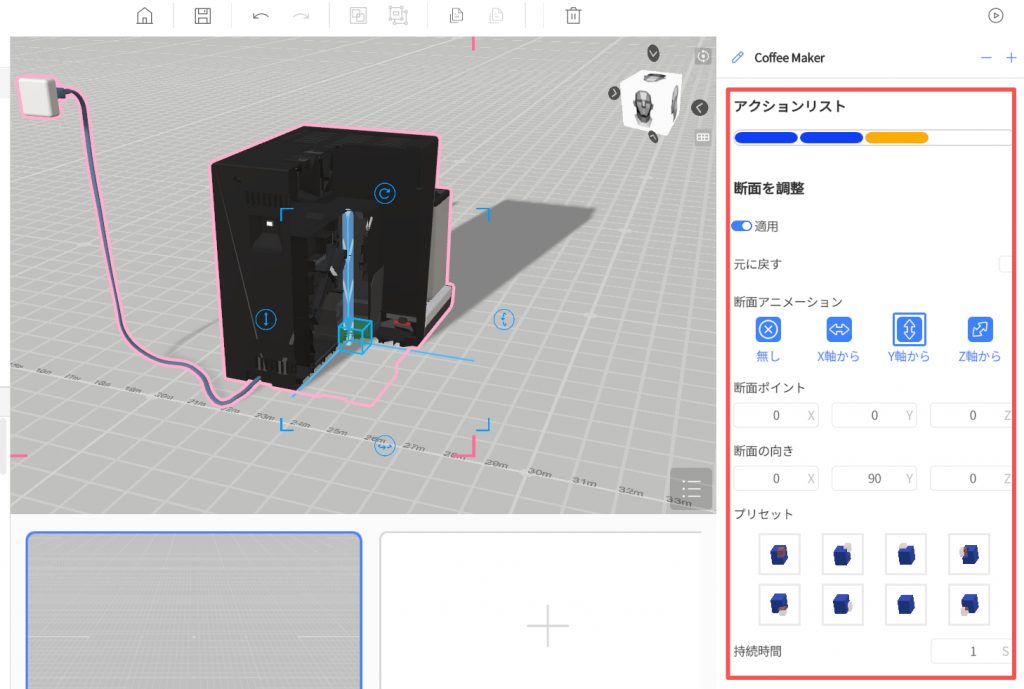Toggle the 適用 switch off
The image size is (1024, 689).
(742, 227)
